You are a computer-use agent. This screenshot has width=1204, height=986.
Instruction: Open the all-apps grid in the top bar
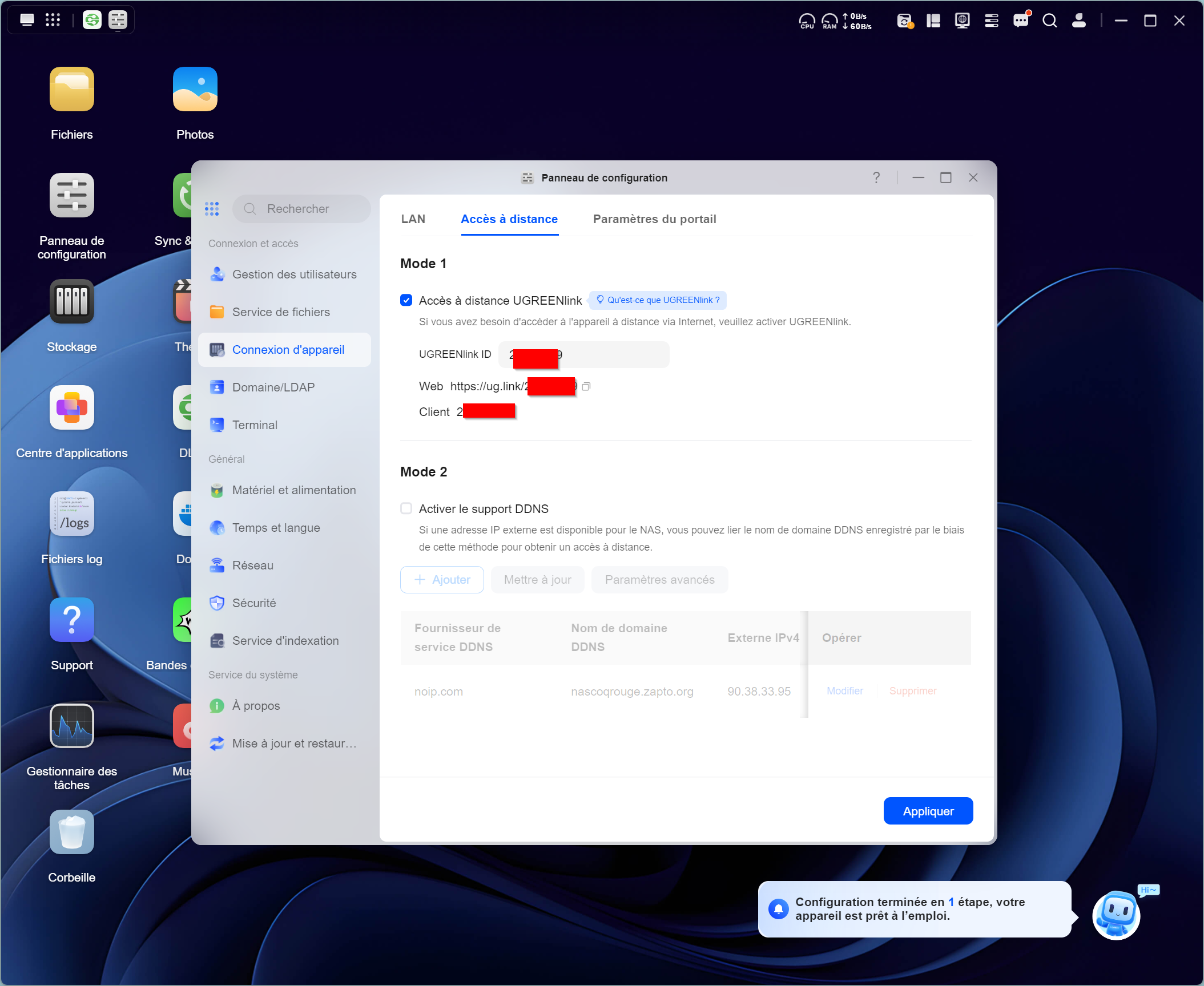(x=53, y=20)
